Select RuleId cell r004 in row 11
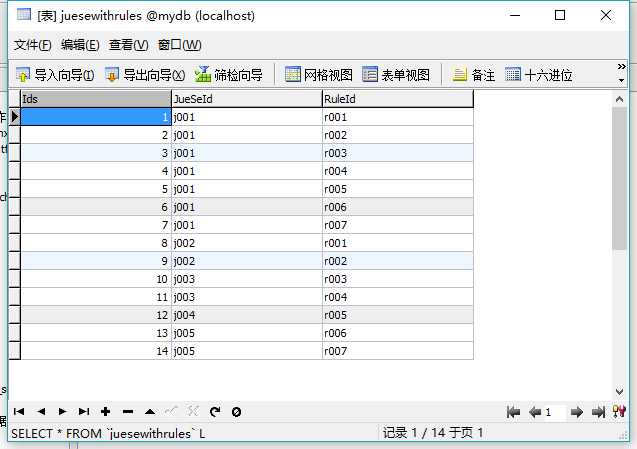637x449 pixels. tap(398, 297)
